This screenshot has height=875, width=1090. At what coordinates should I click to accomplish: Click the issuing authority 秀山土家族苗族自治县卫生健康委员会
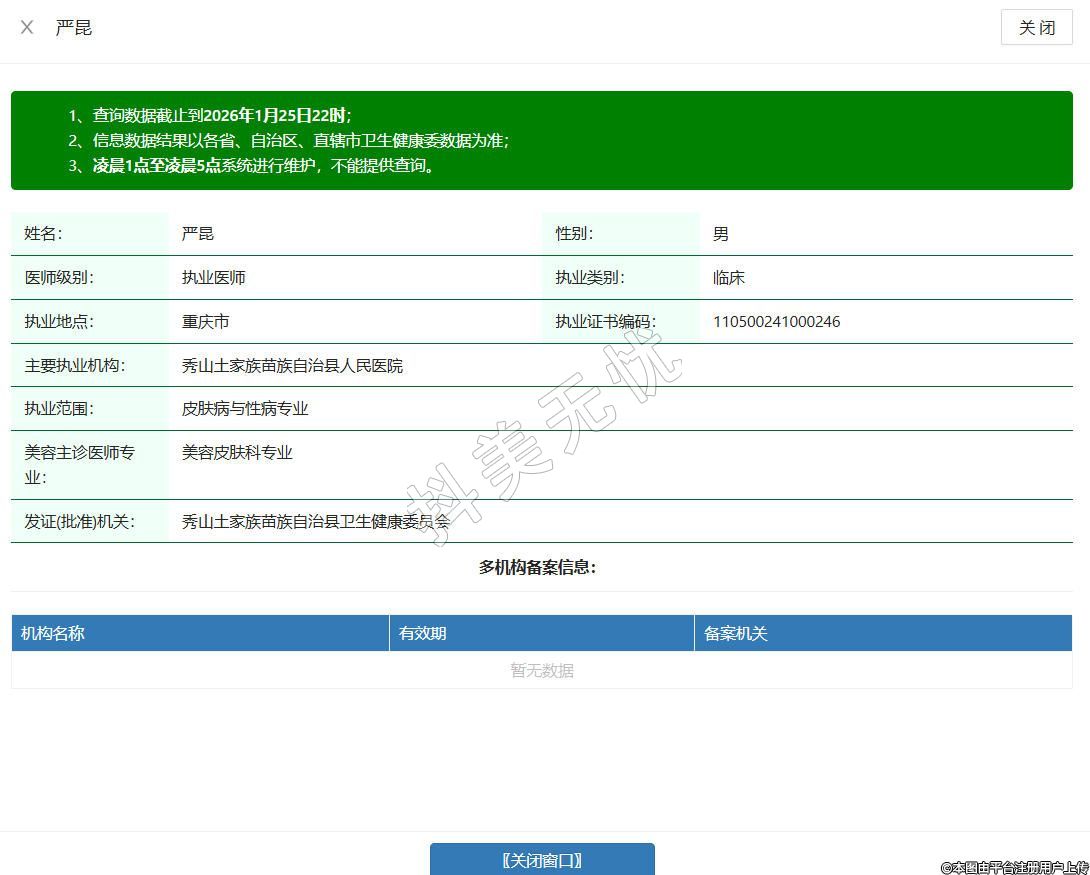coord(315,522)
